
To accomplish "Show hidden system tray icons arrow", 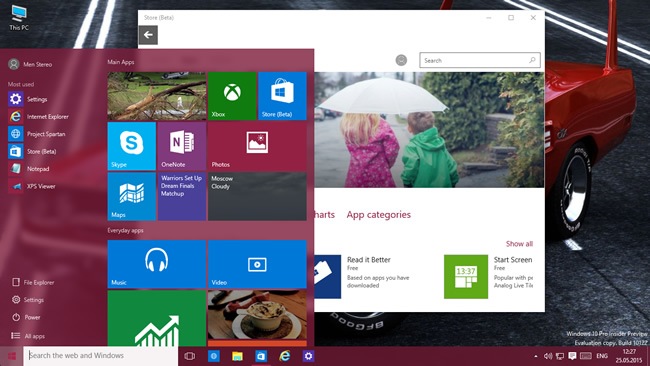I will pyautogui.click(x=536, y=356).
